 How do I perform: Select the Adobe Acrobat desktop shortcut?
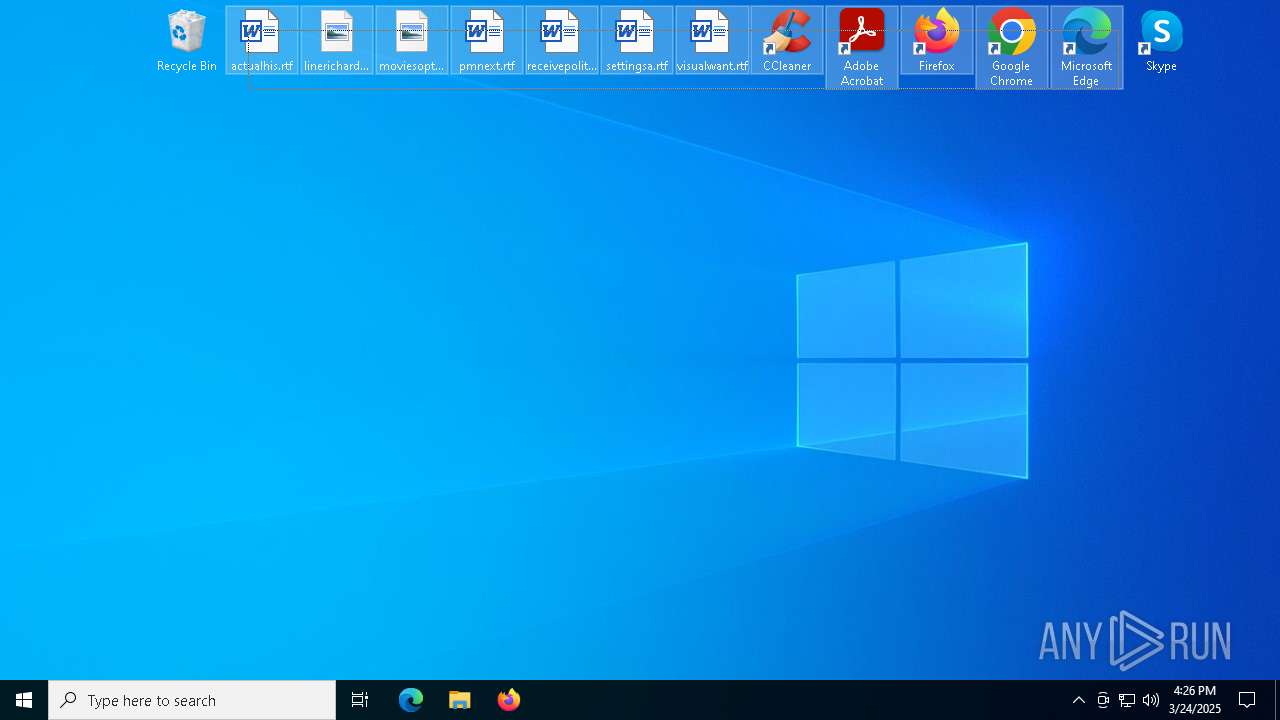(862, 48)
